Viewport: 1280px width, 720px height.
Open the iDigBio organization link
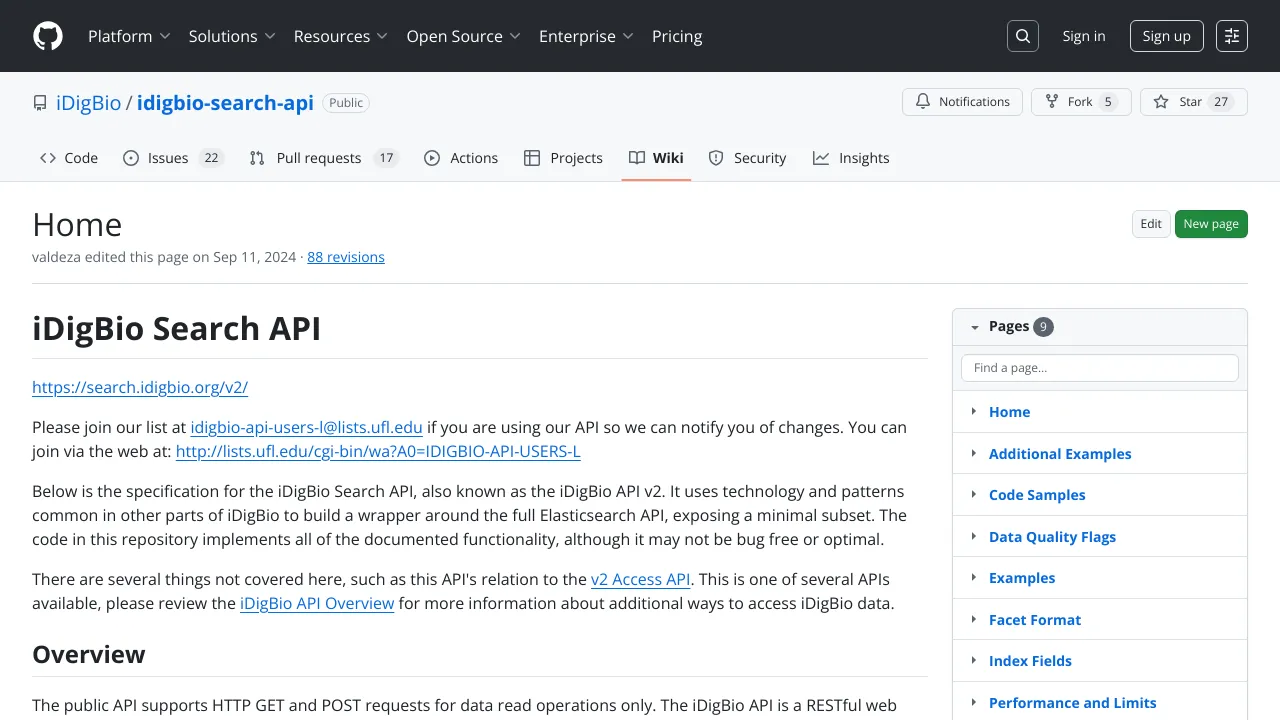coord(88,103)
